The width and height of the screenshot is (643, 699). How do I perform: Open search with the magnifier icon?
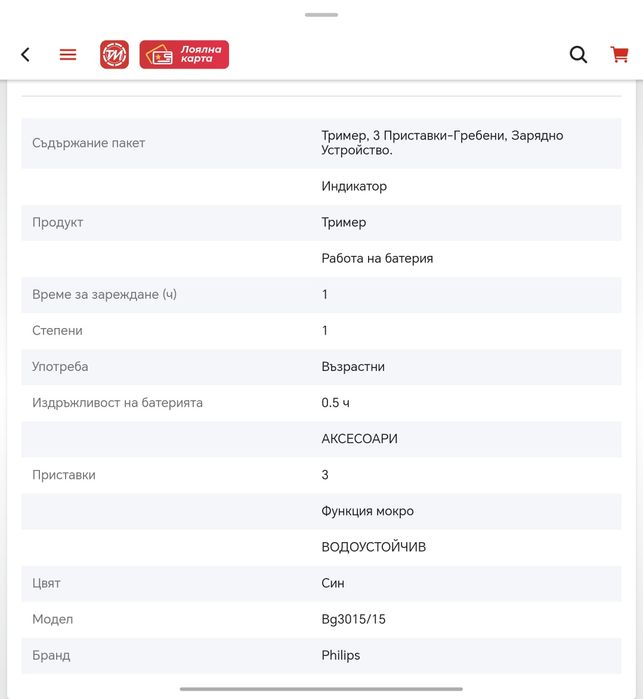[578, 55]
